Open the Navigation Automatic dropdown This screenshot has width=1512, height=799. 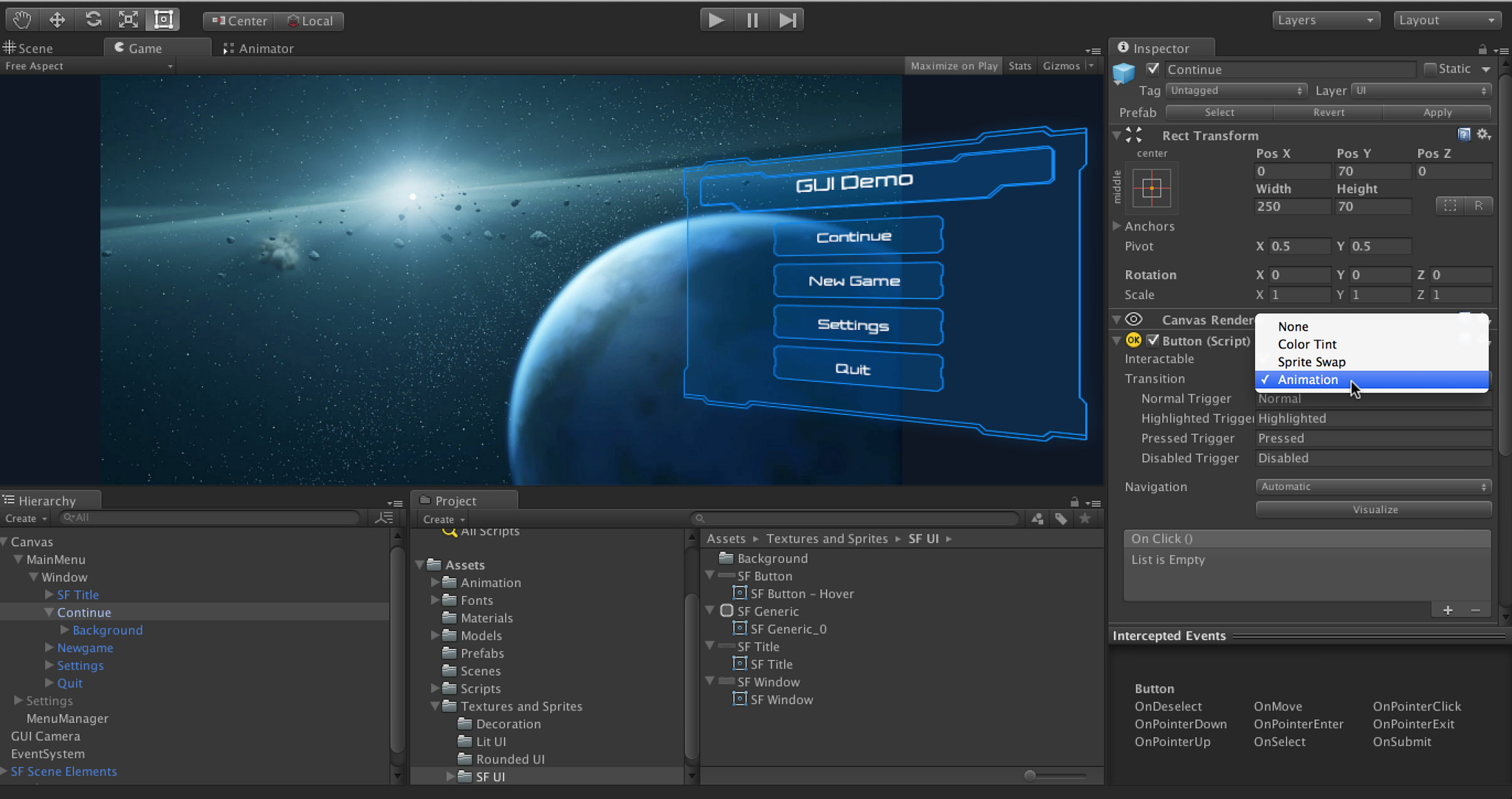1373,487
